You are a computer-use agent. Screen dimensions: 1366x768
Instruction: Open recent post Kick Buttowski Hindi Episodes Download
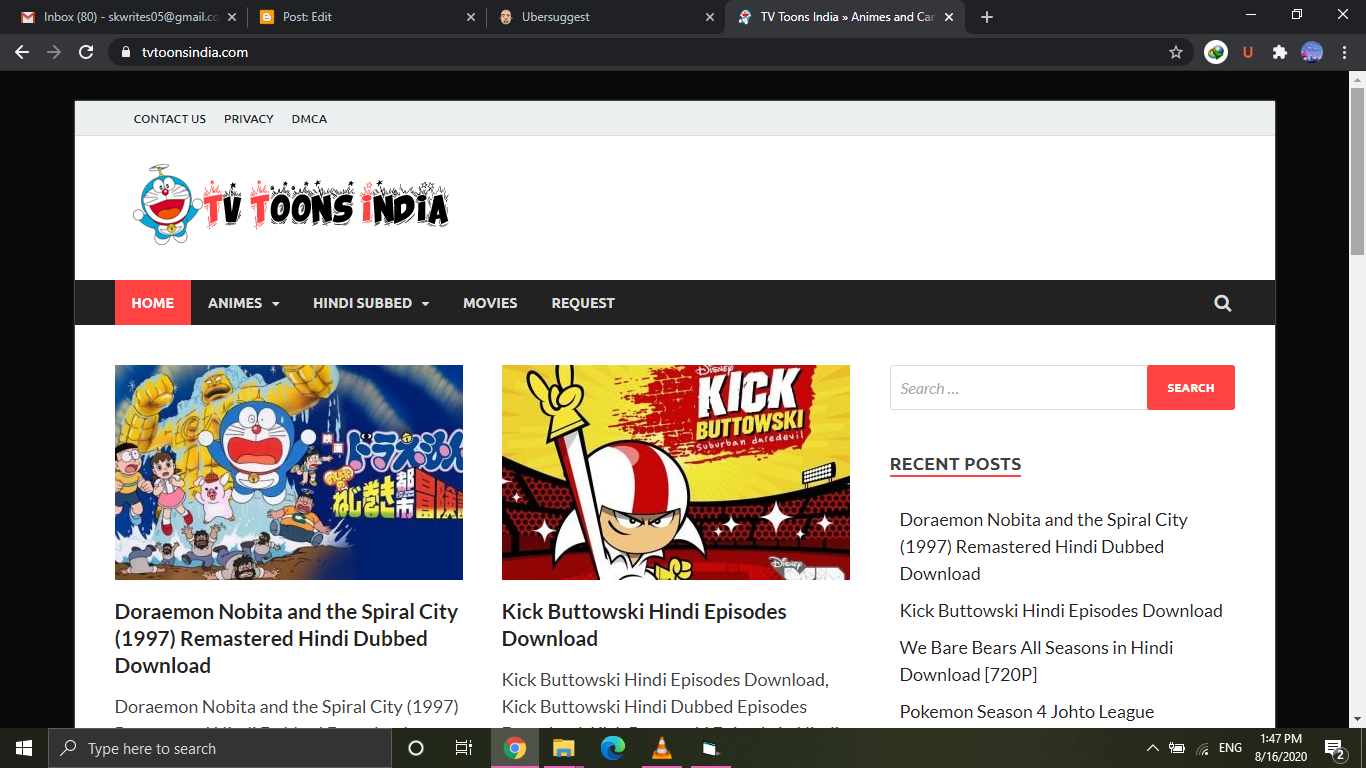1061,611
